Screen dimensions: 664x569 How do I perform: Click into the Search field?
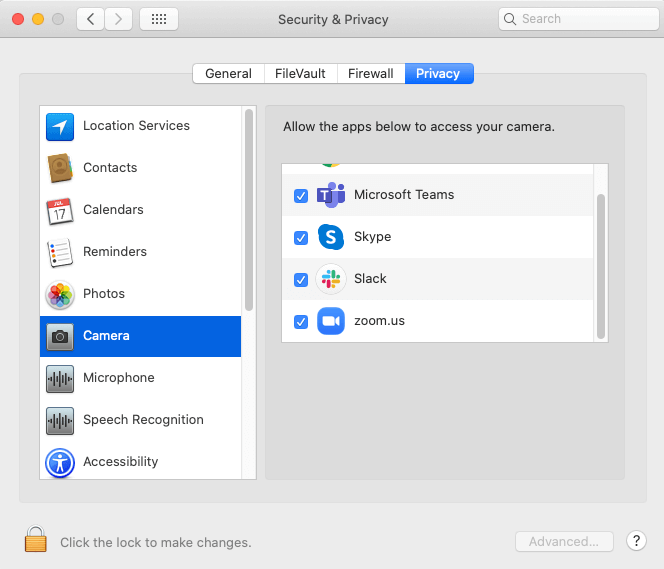pyautogui.click(x=579, y=19)
